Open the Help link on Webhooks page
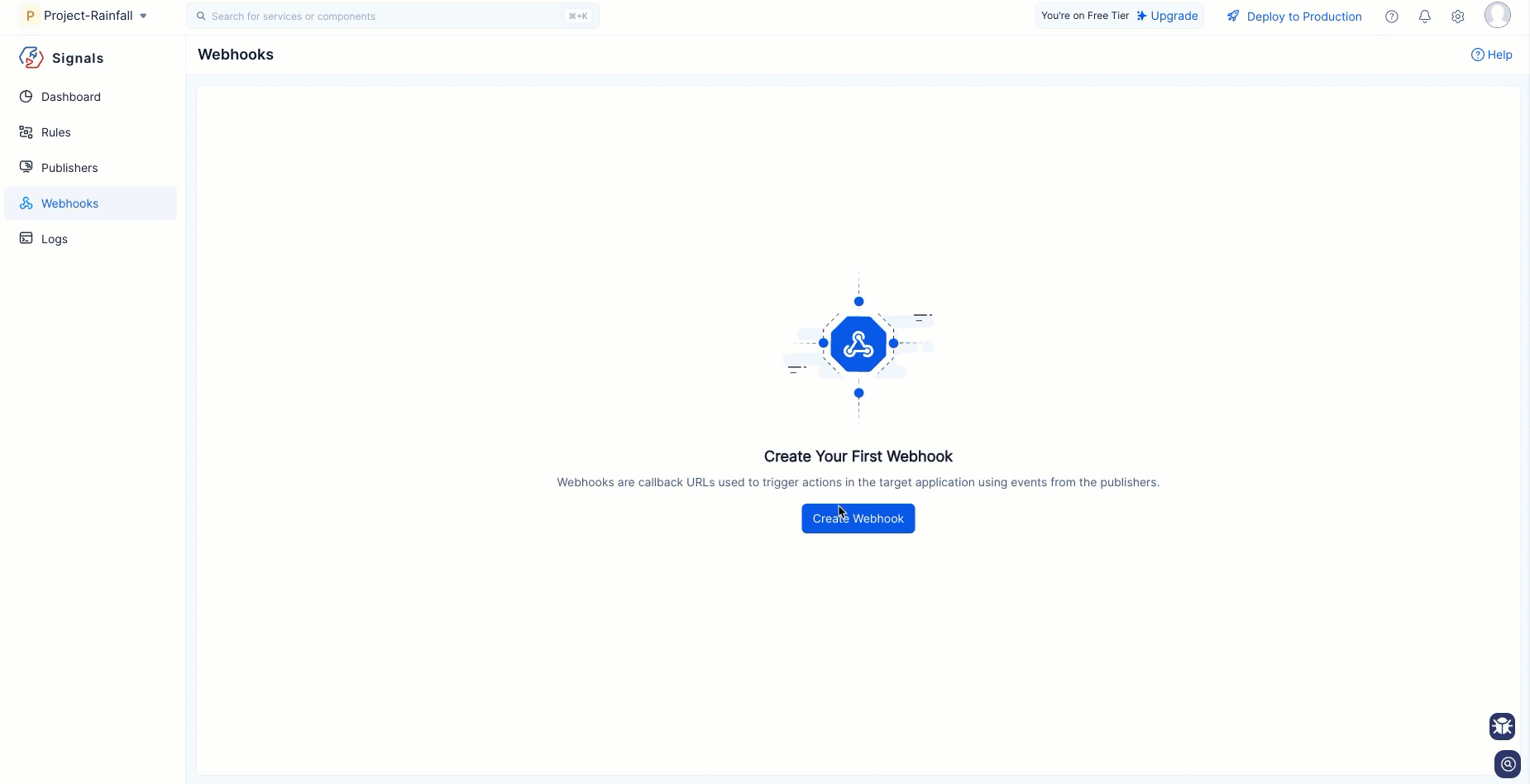 click(1491, 55)
